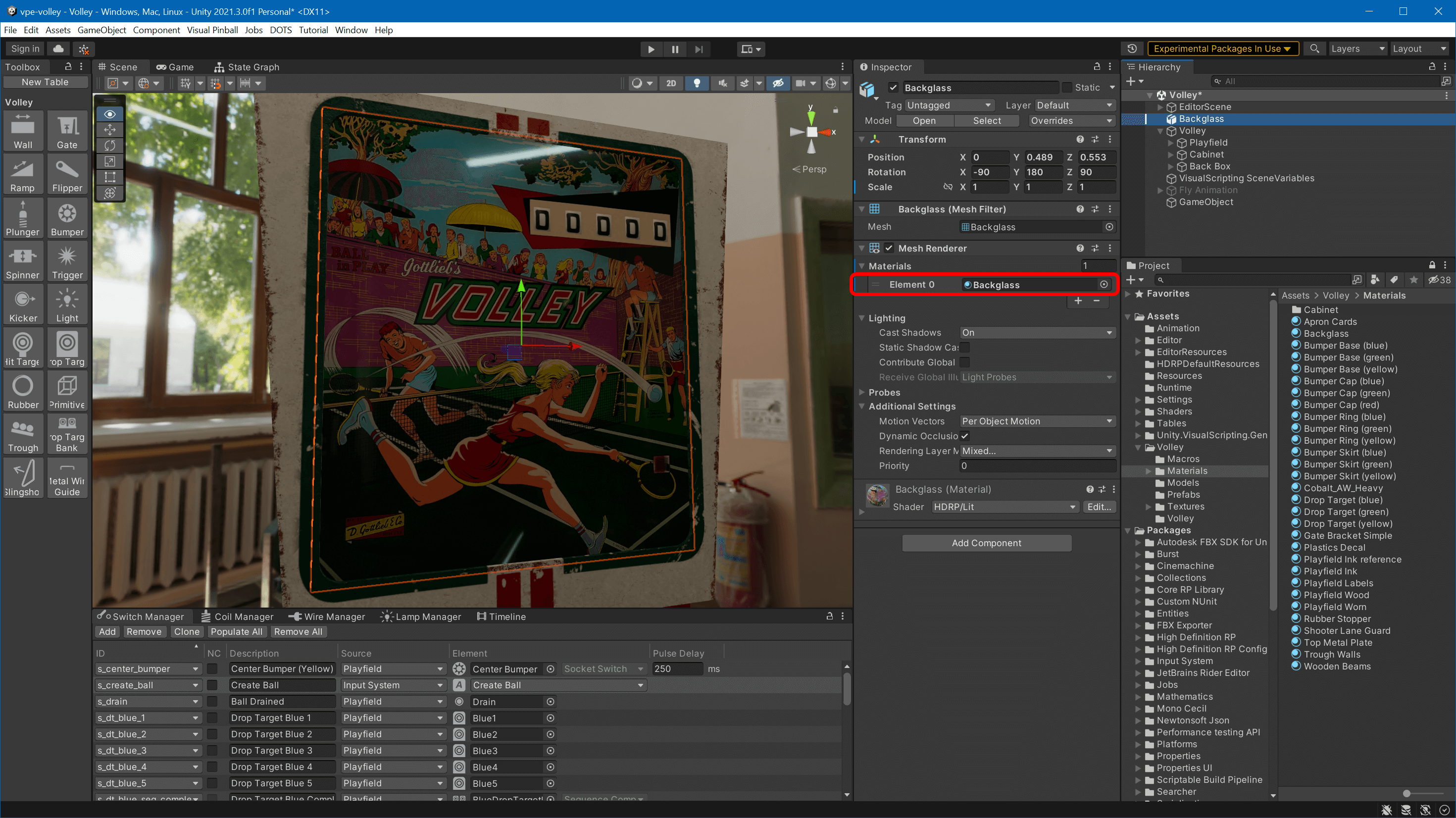Viewport: 1456px width, 818px height.
Task: Click the Kicker toolbox icon
Action: [x=23, y=306]
